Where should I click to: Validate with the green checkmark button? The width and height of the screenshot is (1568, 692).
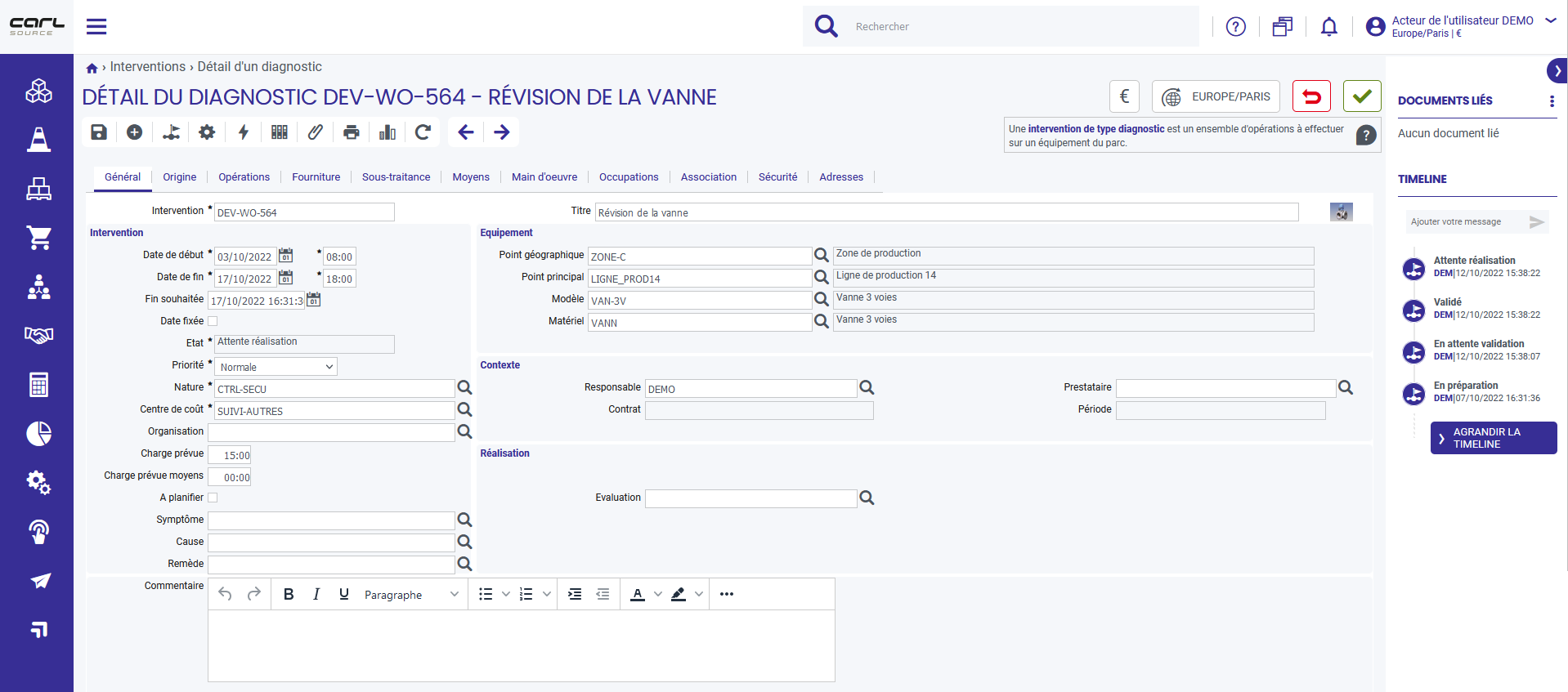pyautogui.click(x=1362, y=96)
